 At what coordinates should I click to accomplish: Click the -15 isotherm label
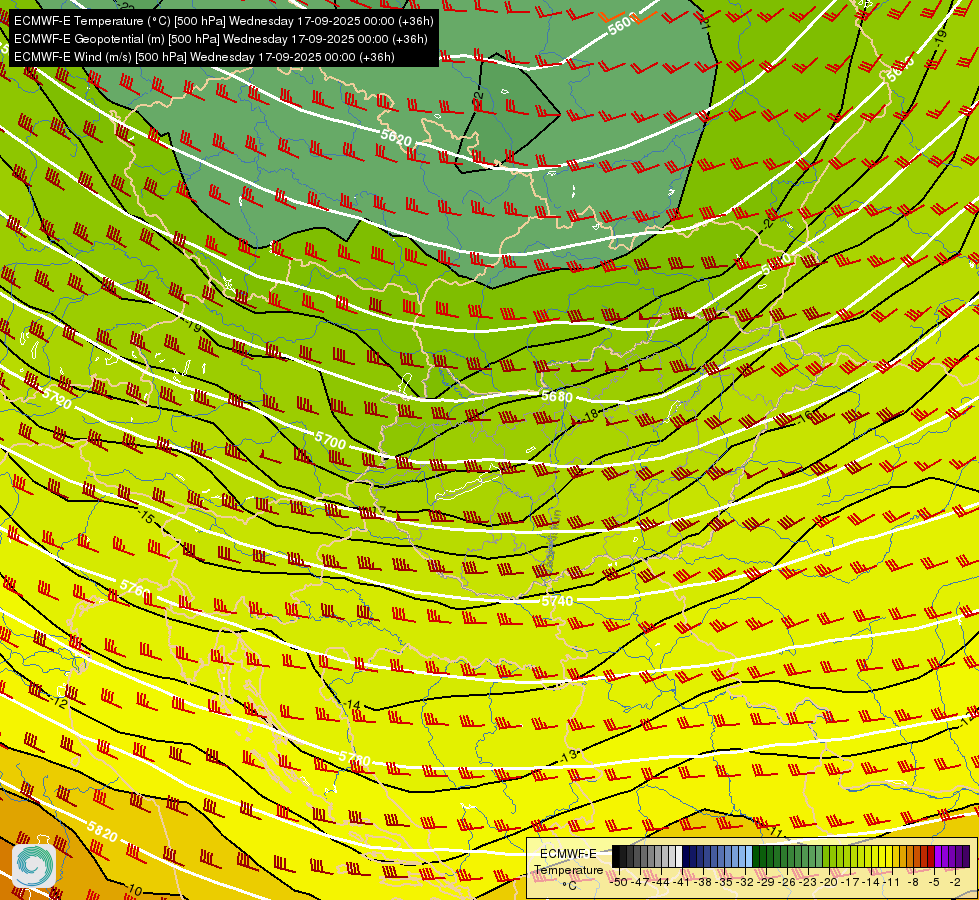tap(145, 516)
